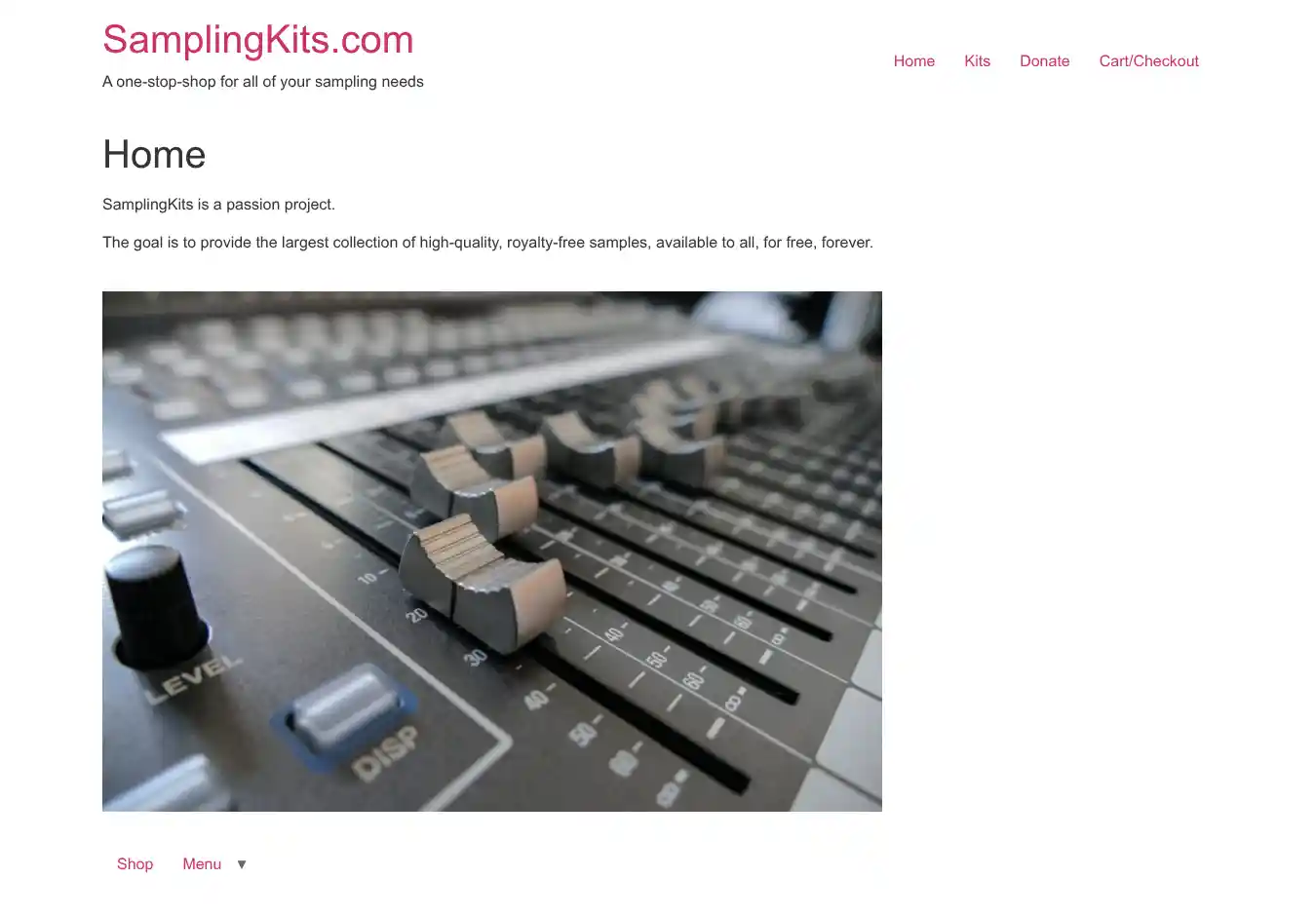Click the LEVEL text printed on the mixer

[x=192, y=678]
